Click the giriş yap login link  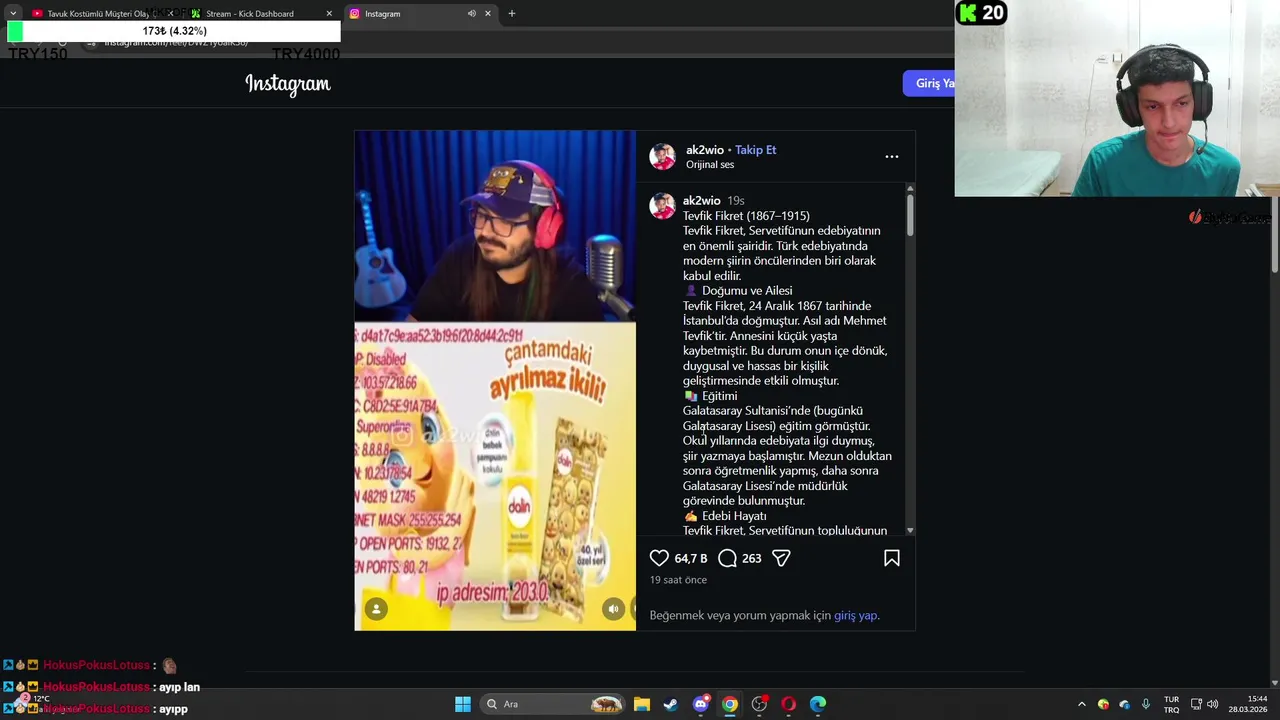tap(855, 615)
